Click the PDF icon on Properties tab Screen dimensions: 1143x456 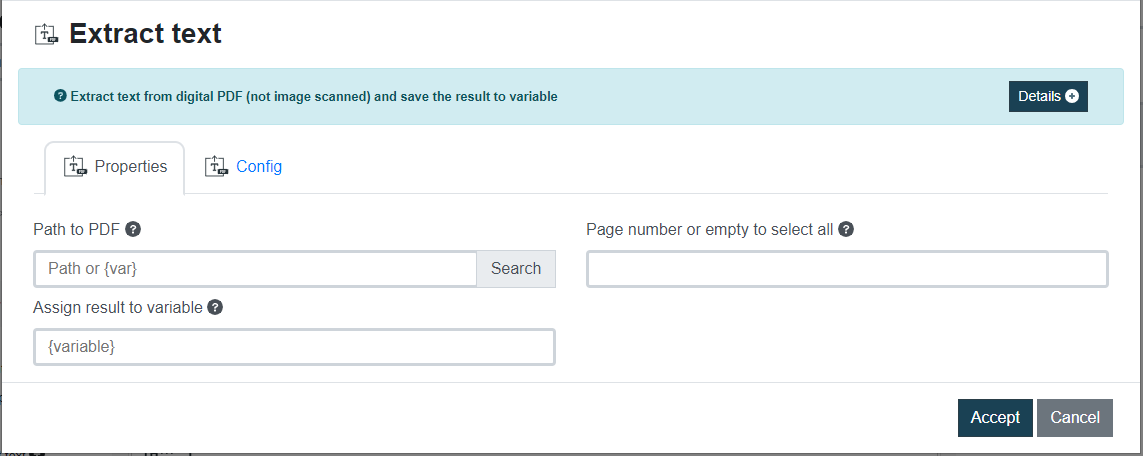[x=75, y=167]
